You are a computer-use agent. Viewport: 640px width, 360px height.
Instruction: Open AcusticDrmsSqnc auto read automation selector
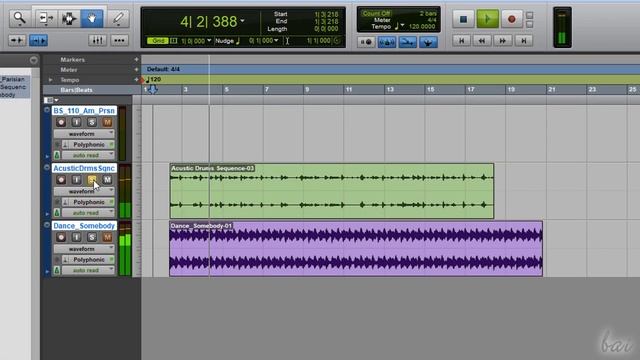click(88, 213)
